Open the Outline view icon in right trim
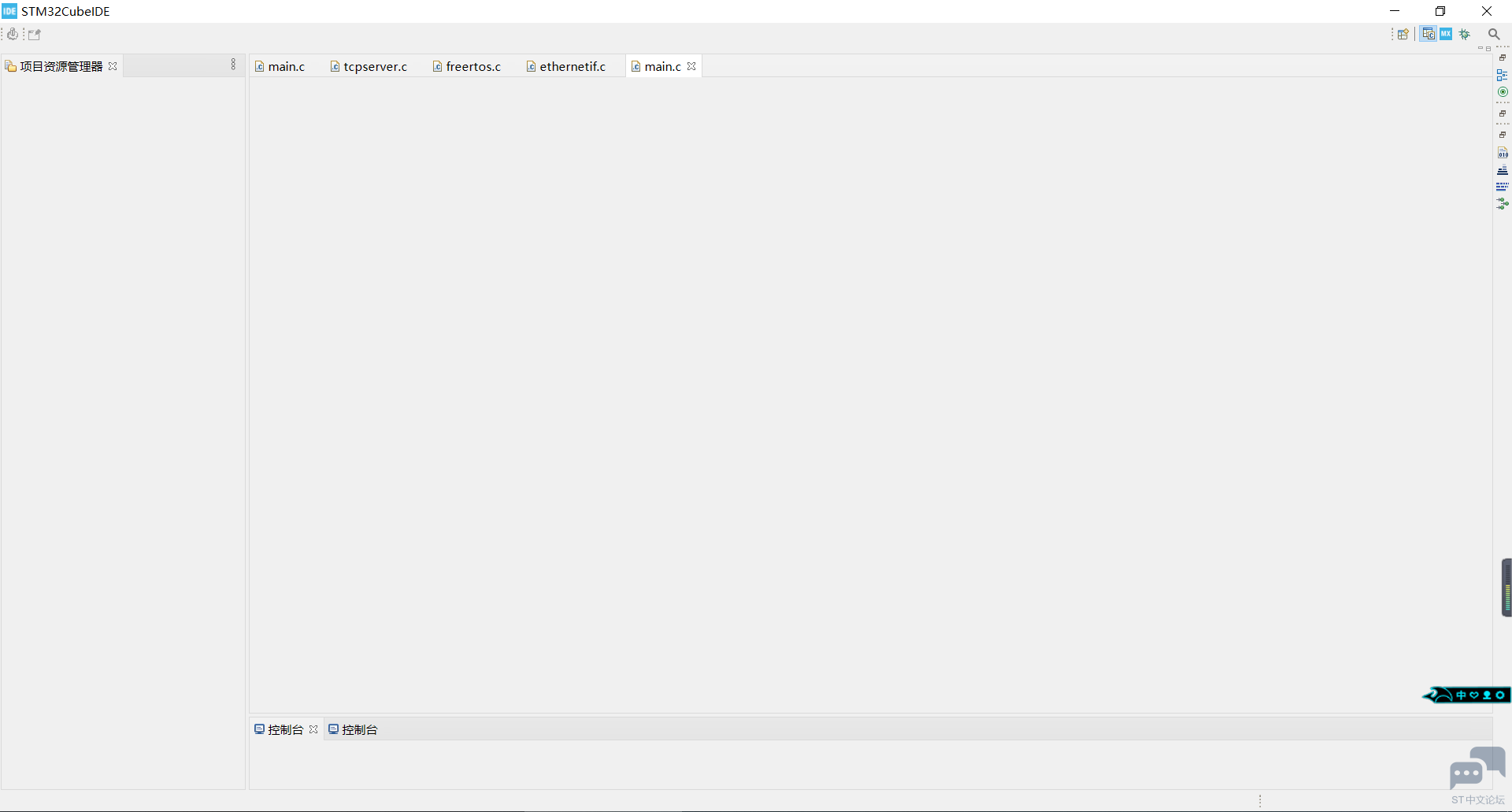 [1503, 75]
